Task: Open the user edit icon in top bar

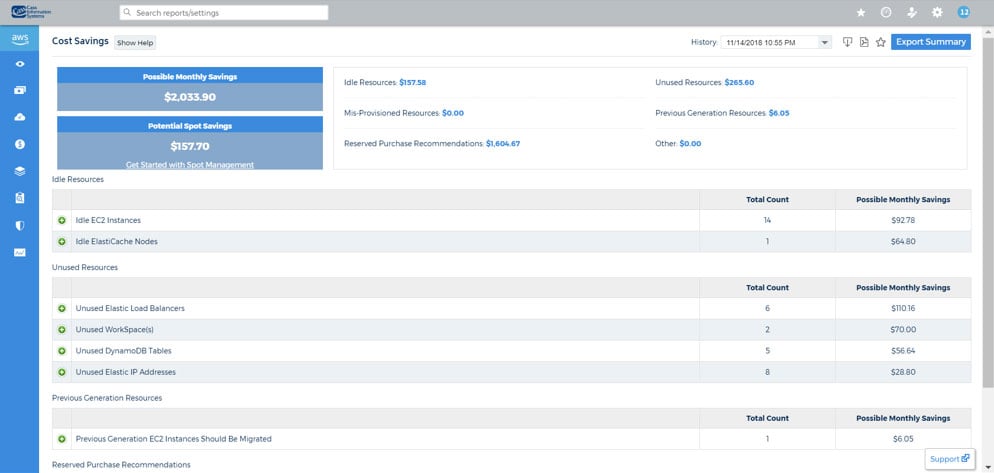Action: point(912,12)
